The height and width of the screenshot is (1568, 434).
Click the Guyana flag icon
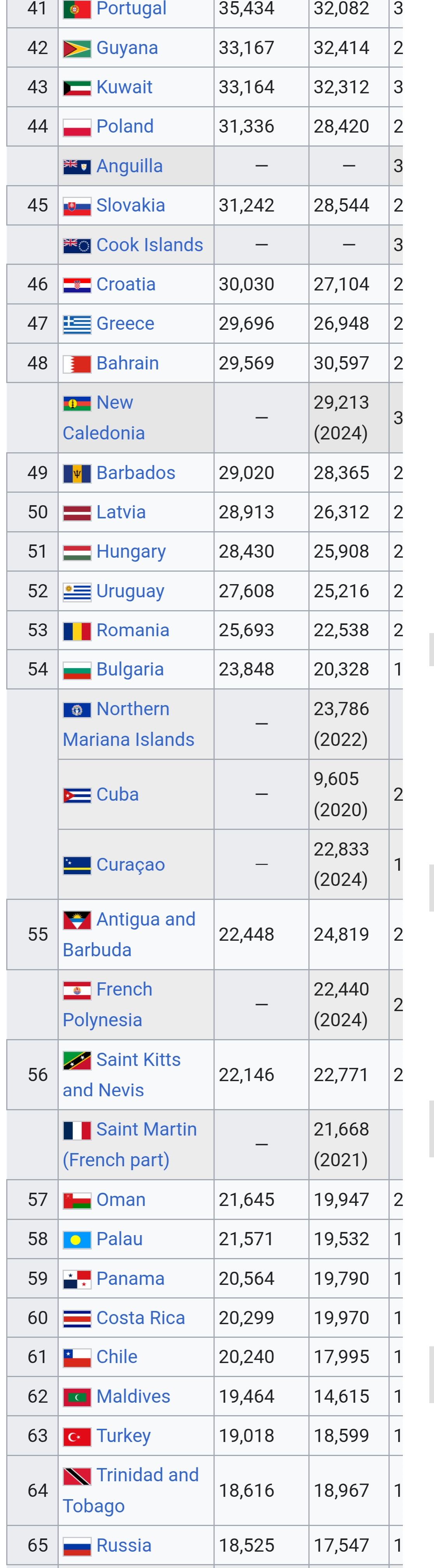77,49
